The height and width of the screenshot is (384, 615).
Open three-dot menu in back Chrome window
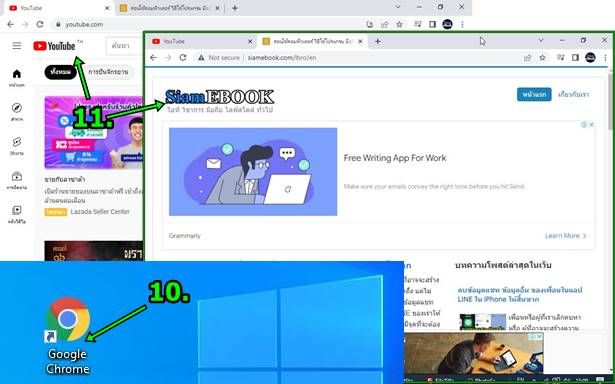(x=462, y=24)
